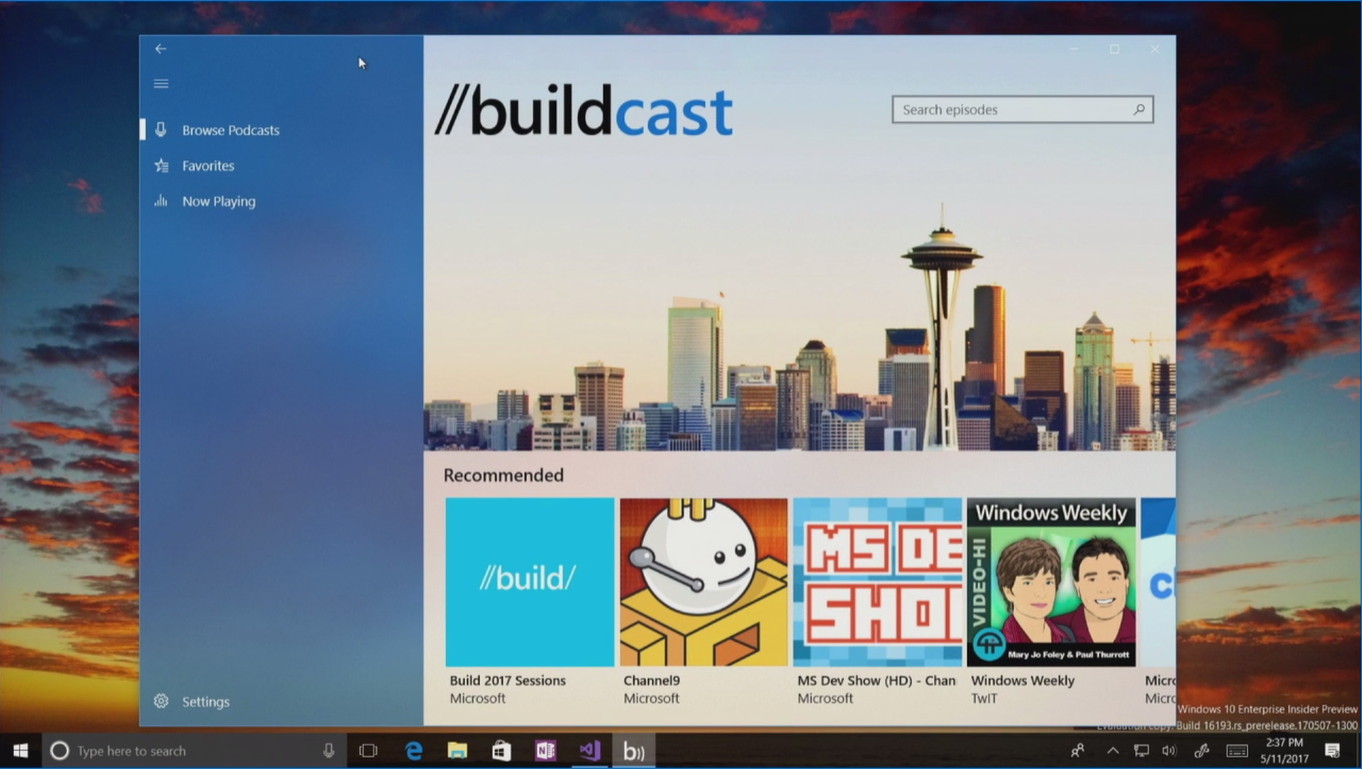Click the Cortana search box in taskbar

click(x=194, y=751)
